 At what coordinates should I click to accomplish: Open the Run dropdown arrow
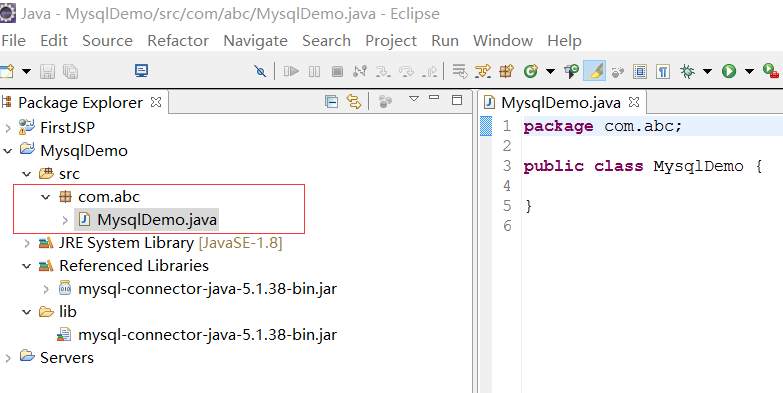point(749,71)
